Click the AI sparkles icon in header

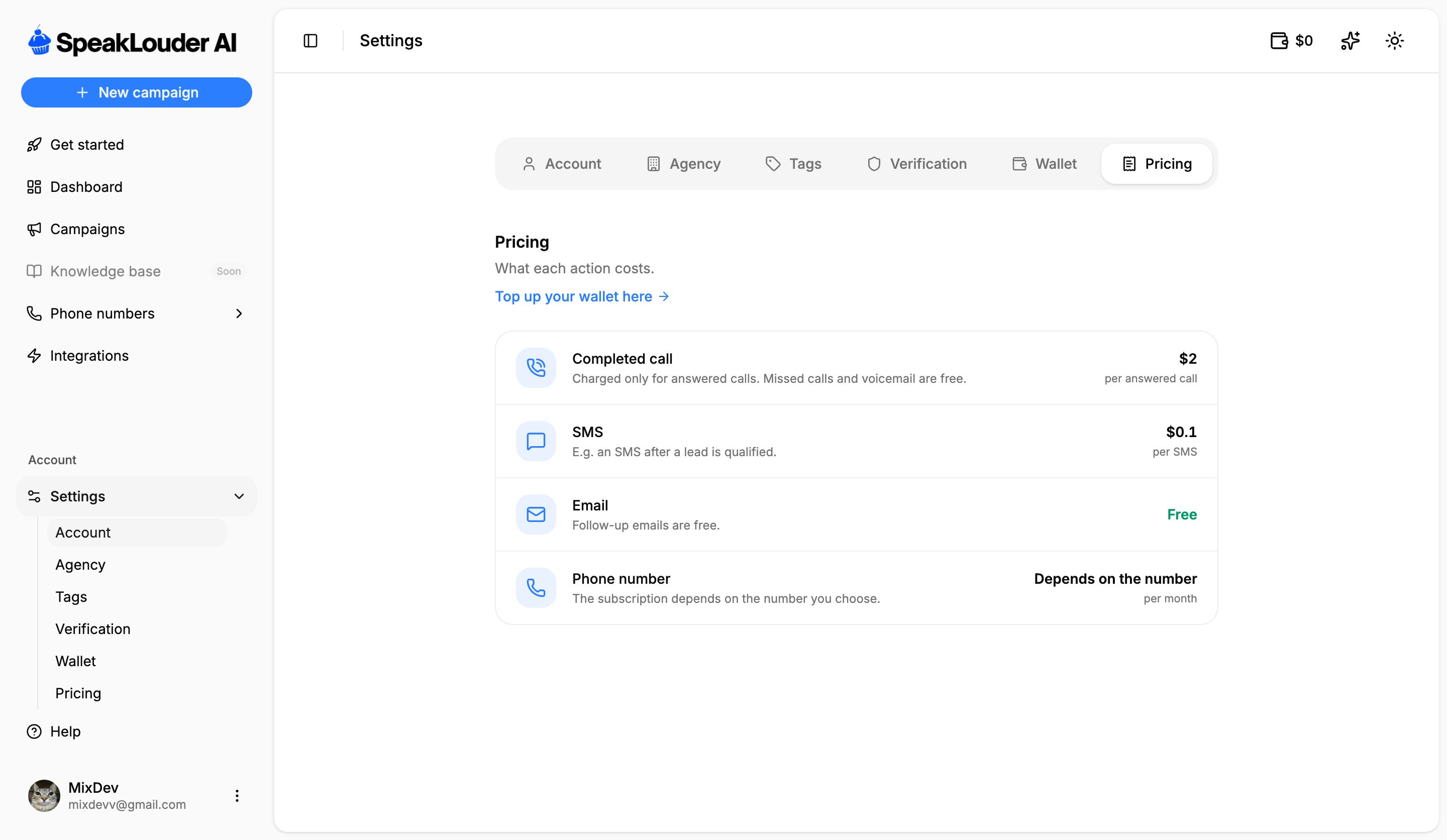point(1350,41)
